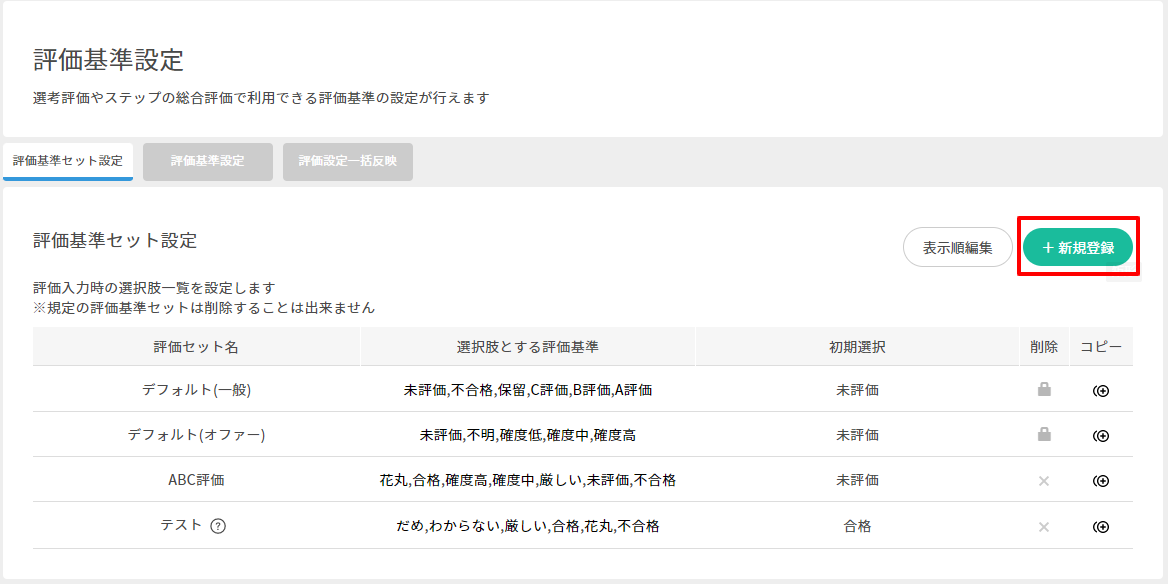1168x584 pixels.
Task: Open help tooltip next to テスト
Action: click(x=218, y=526)
